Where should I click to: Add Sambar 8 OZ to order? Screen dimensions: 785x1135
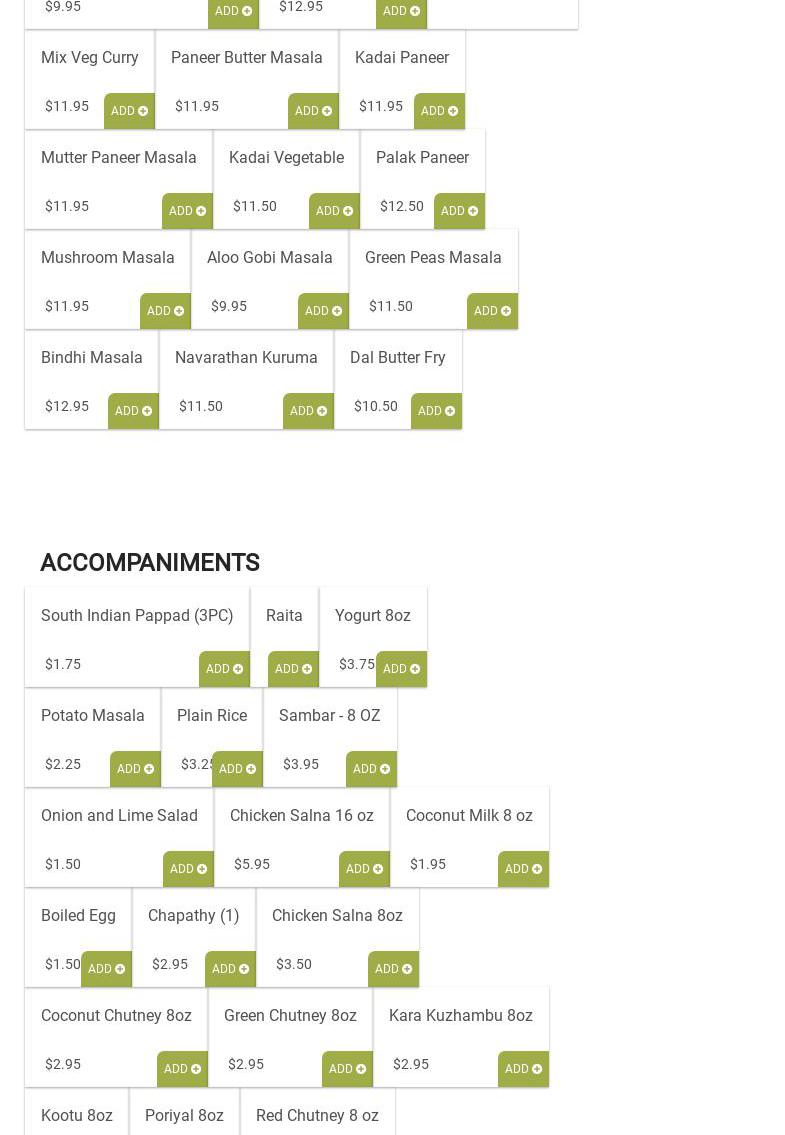pyautogui.click(x=371, y=769)
